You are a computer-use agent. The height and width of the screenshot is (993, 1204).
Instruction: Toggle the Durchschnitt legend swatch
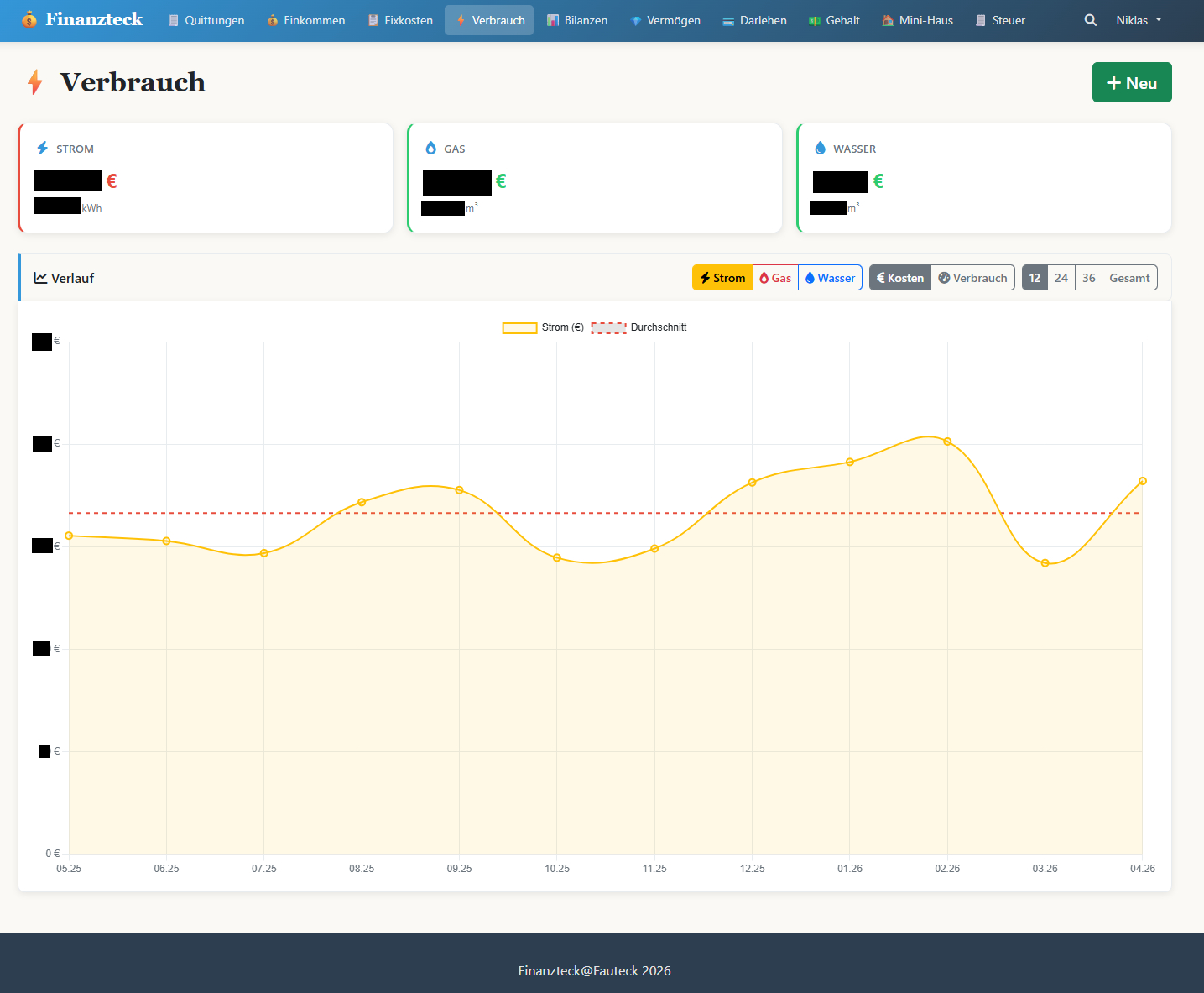608,327
